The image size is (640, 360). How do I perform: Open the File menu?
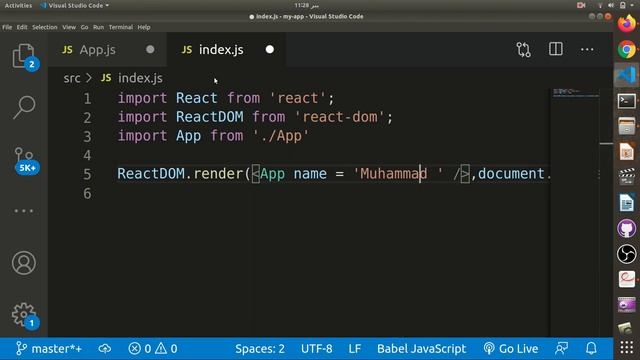click(7, 27)
